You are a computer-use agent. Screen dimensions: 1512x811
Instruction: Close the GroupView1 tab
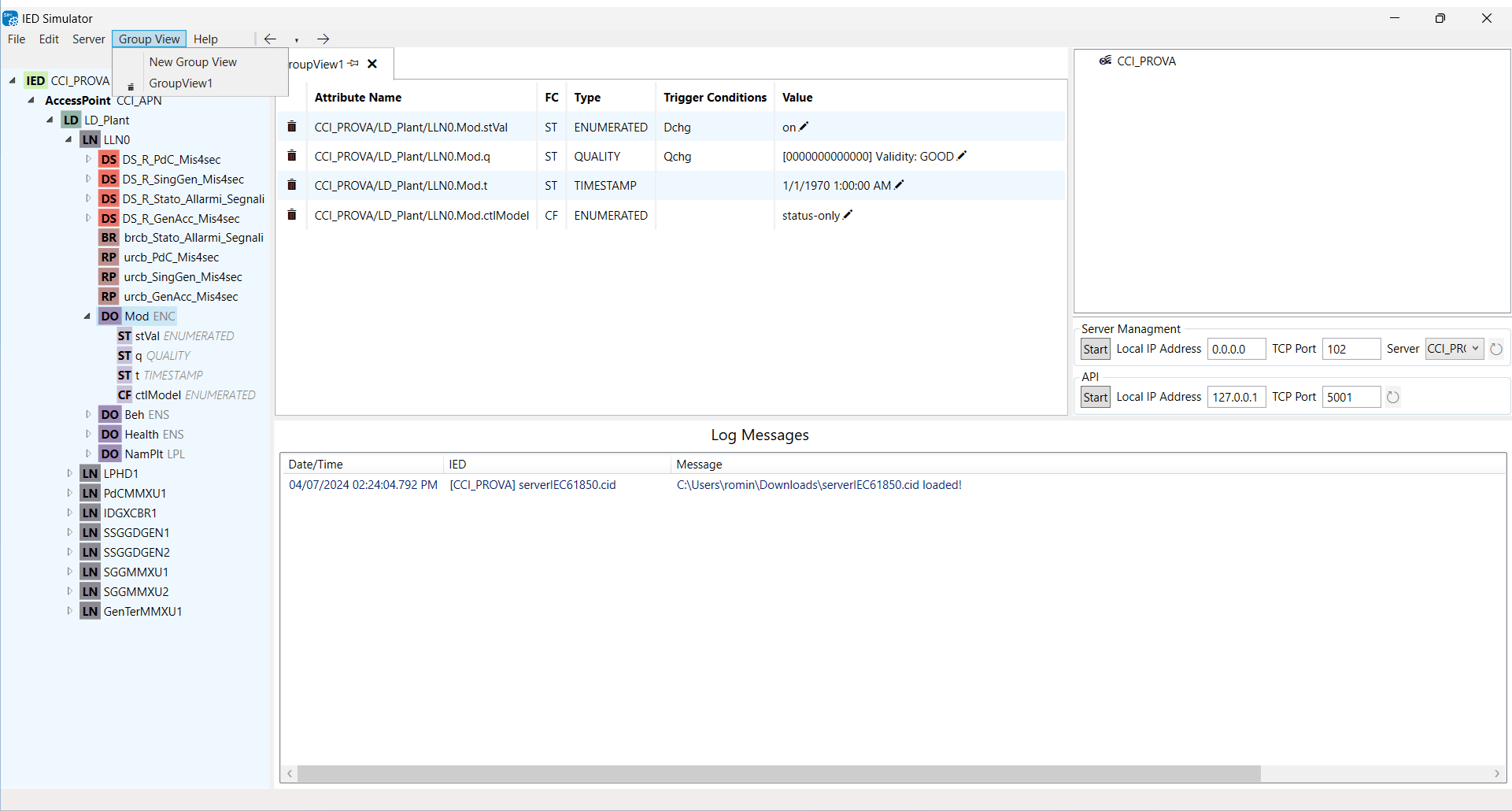tap(372, 64)
